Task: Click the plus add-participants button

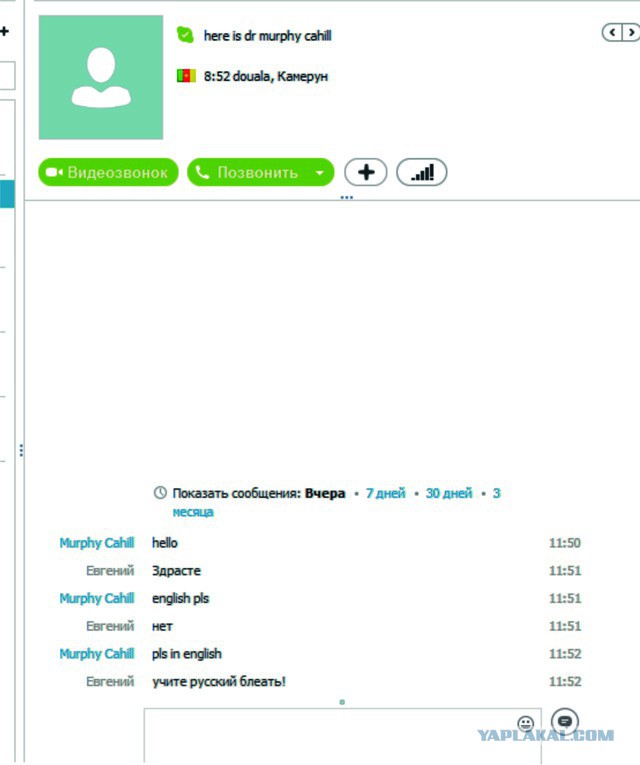Action: pyautogui.click(x=366, y=172)
